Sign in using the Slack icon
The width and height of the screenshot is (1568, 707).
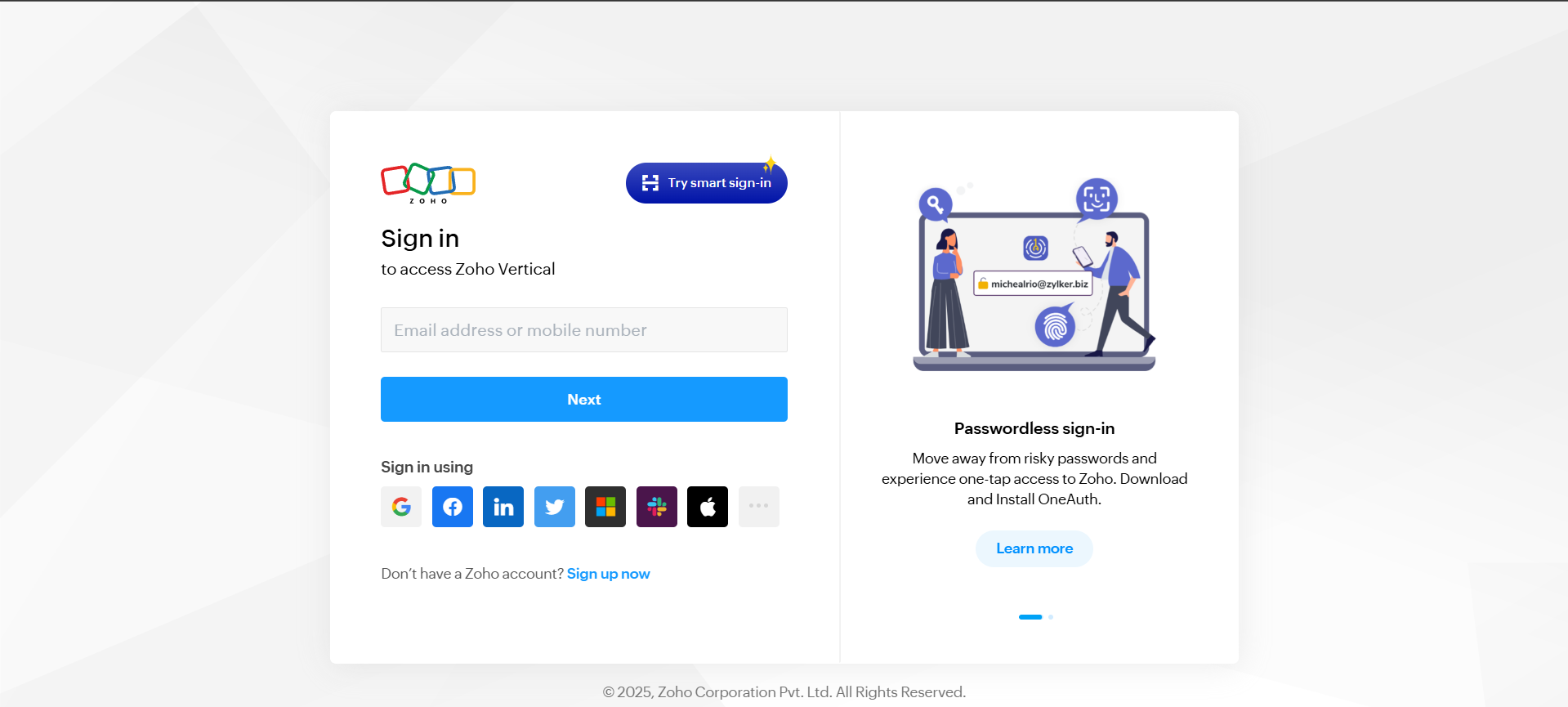coord(657,507)
